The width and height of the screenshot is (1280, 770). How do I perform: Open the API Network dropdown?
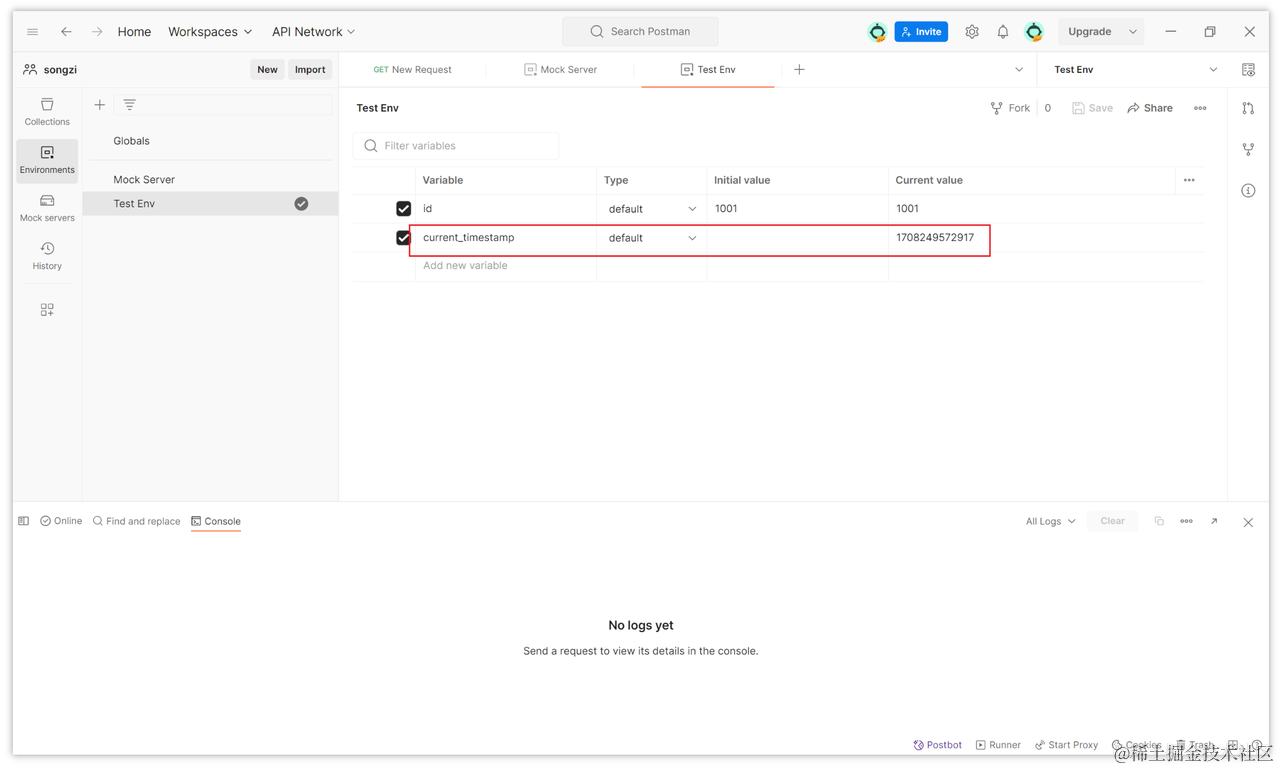(314, 32)
